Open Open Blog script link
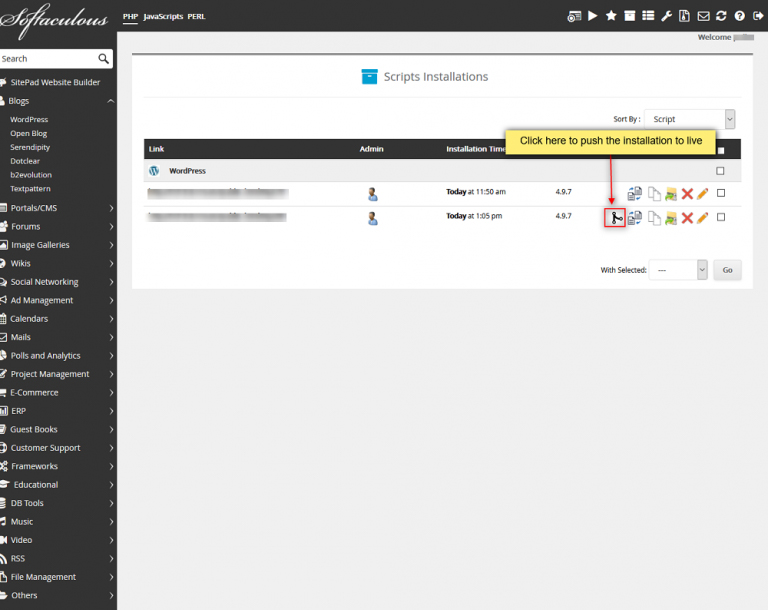Screen dimensions: 768x610 (x=29, y=133)
